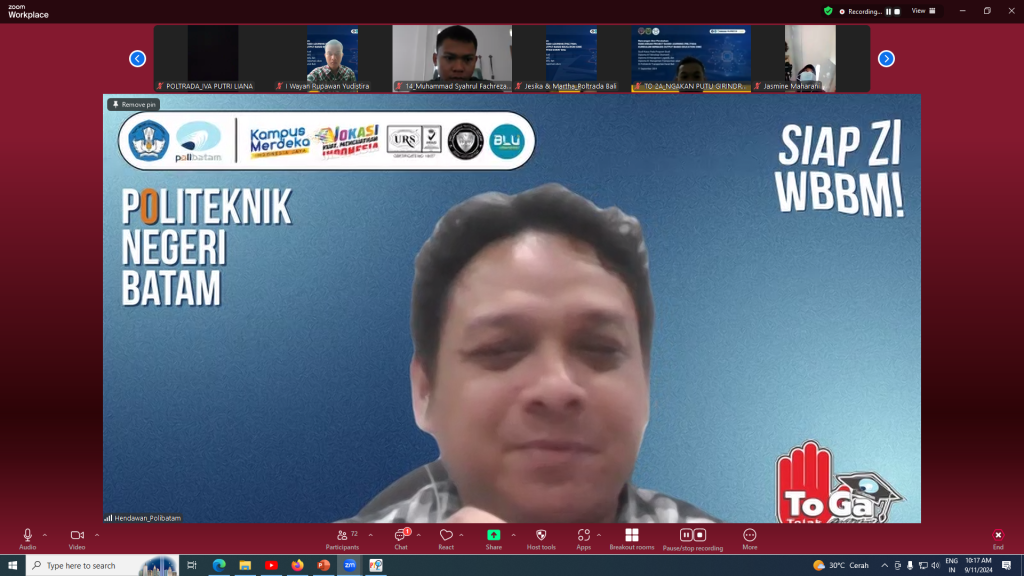
Task: Click Remove pin on the pinned video
Action: (134, 104)
